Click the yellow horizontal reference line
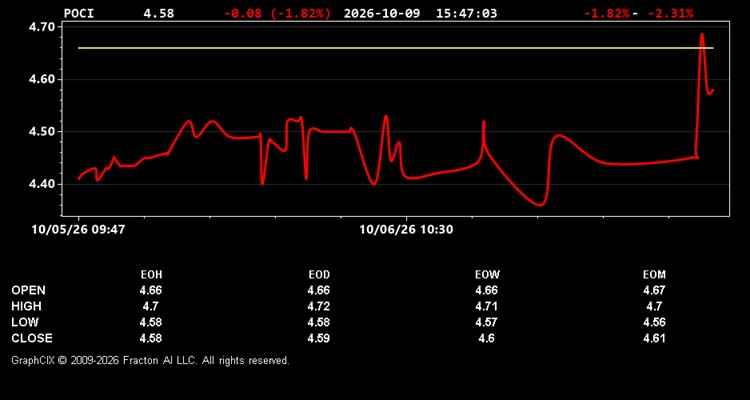This screenshot has width=750, height=400. pyautogui.click(x=396, y=48)
